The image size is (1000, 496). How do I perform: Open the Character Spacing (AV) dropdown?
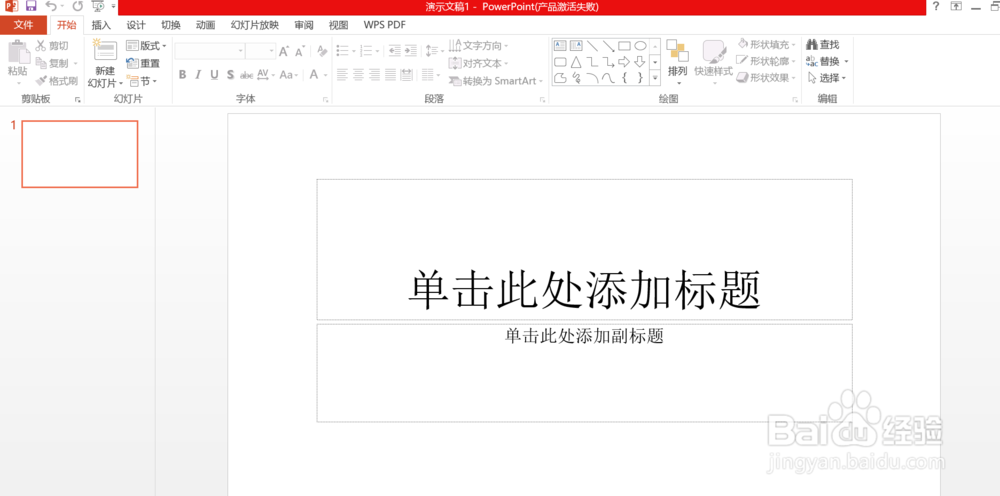pos(267,75)
